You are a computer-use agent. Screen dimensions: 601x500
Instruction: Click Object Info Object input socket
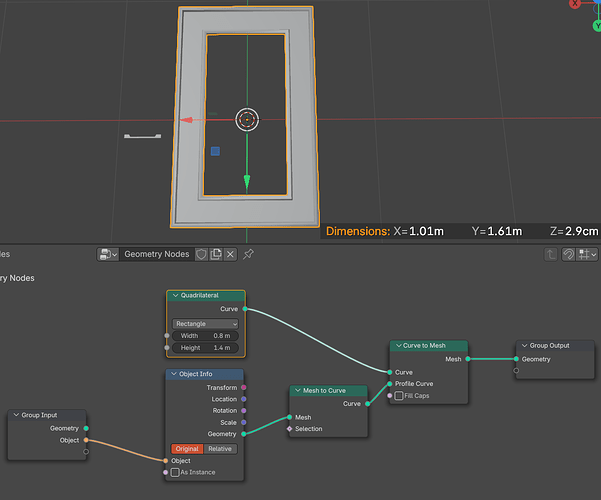tap(166, 461)
